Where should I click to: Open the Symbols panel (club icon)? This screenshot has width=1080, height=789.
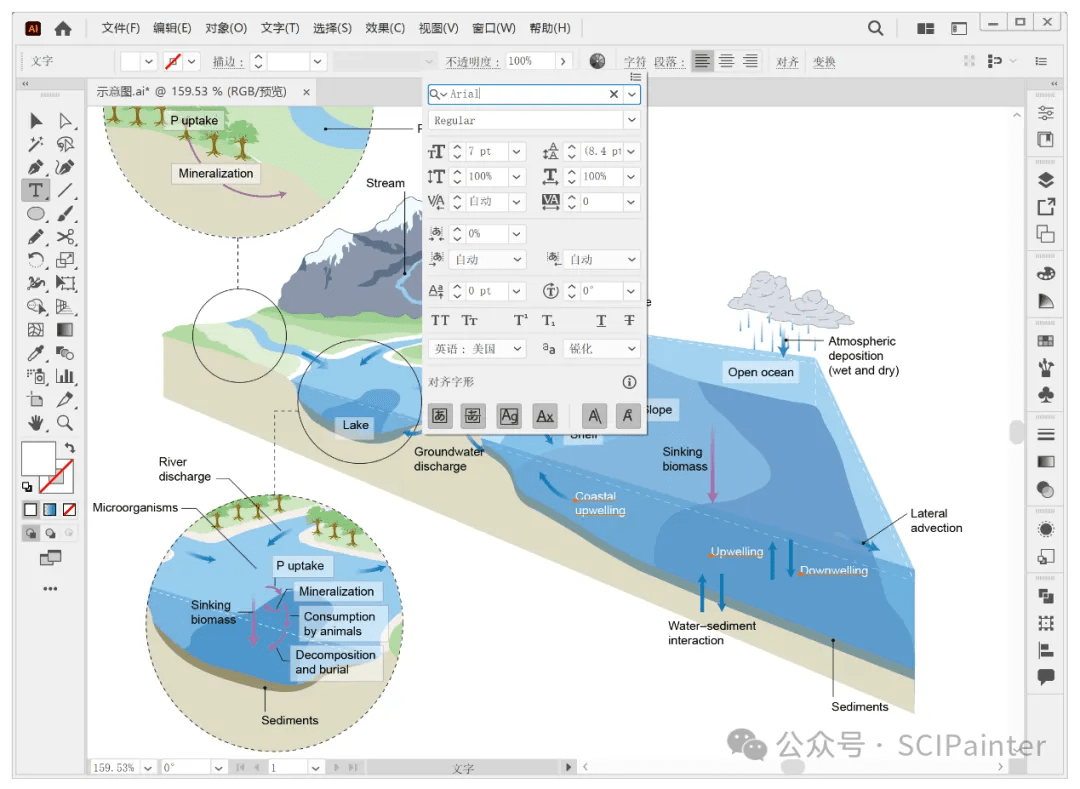tap(1046, 395)
